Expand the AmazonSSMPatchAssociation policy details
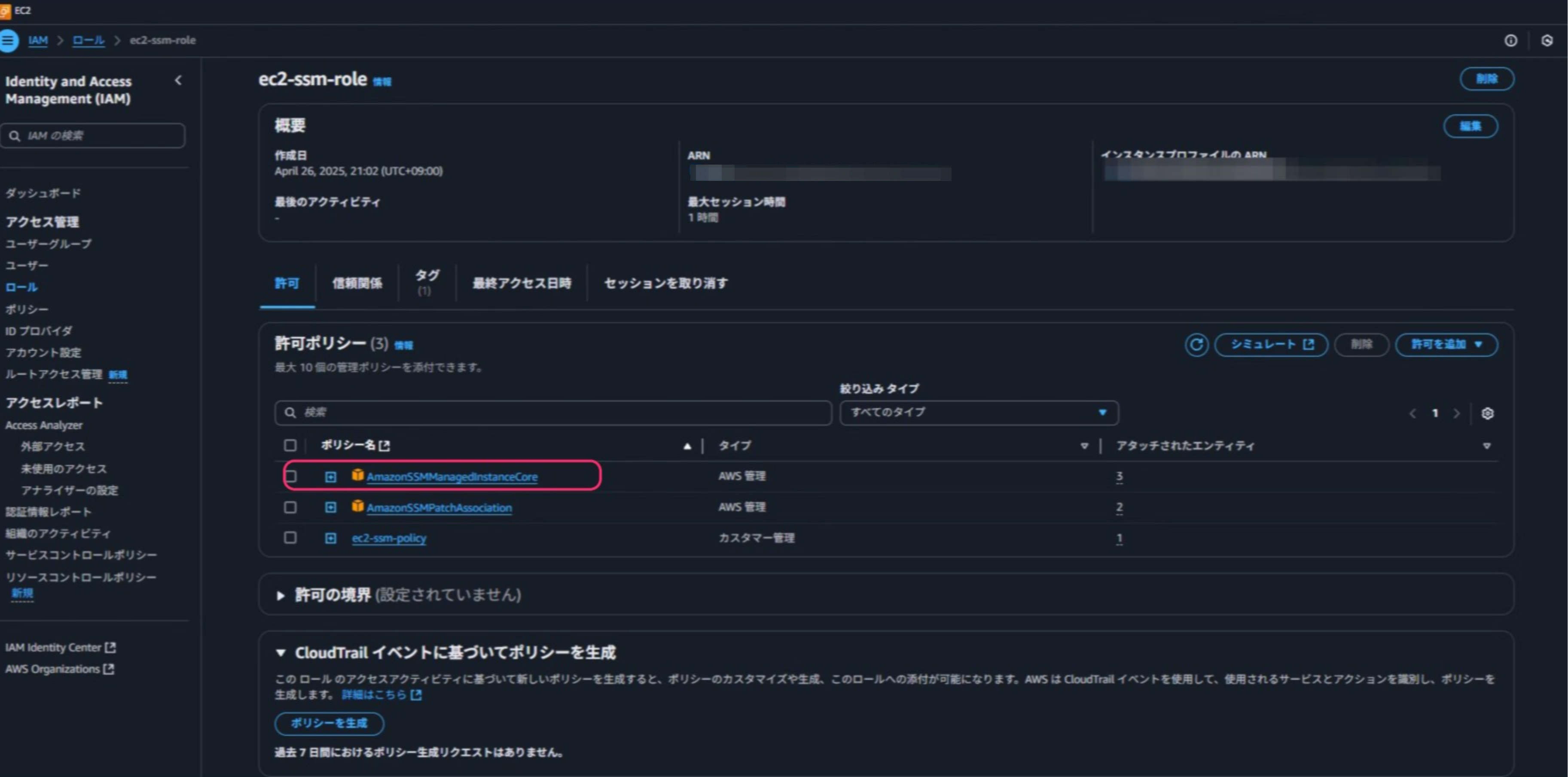Screen dimensions: 1568x777 pos(330,507)
